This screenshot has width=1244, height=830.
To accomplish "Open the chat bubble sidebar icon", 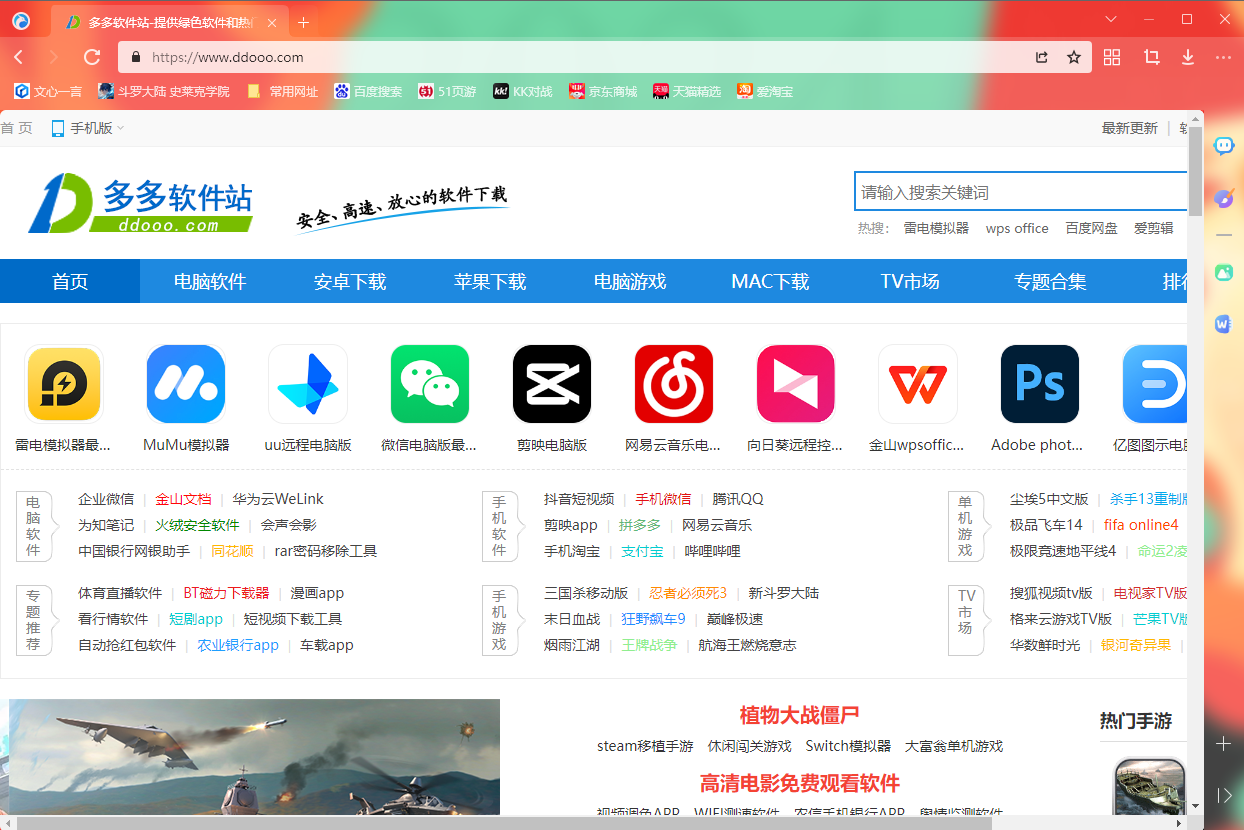I will coord(1224,146).
